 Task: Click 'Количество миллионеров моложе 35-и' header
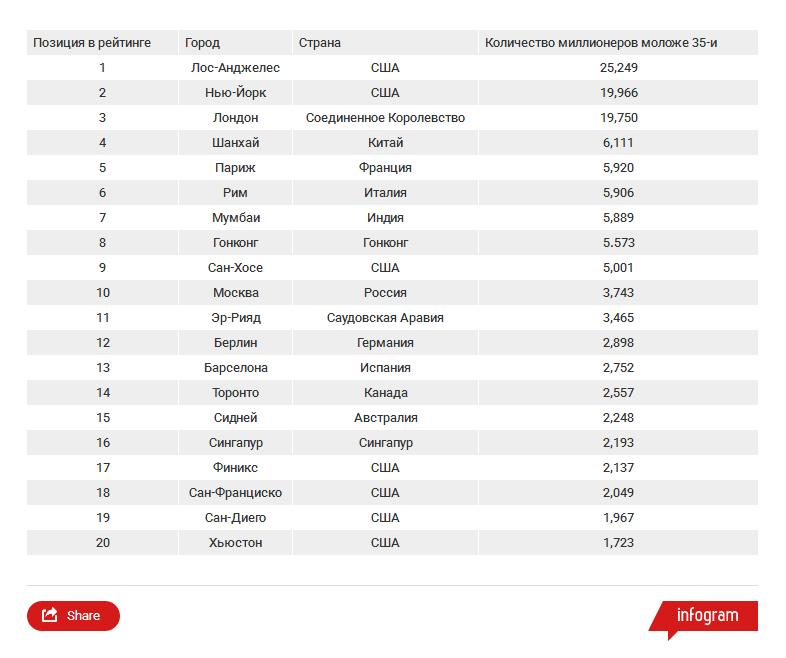[601, 43]
